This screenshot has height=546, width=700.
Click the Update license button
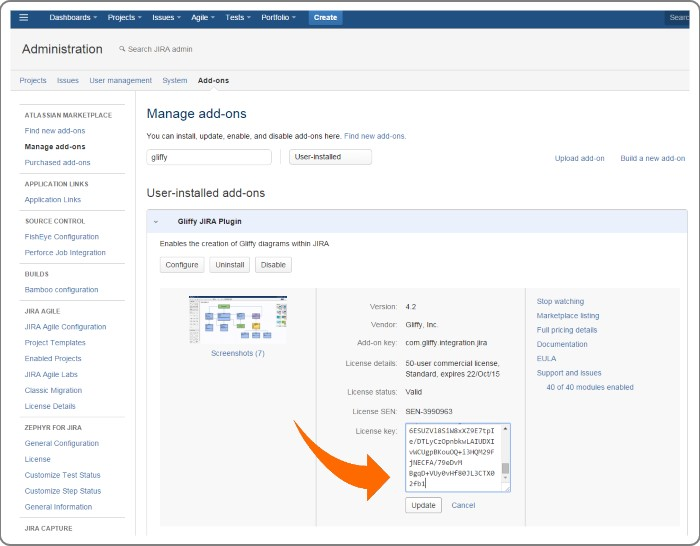tap(423, 505)
